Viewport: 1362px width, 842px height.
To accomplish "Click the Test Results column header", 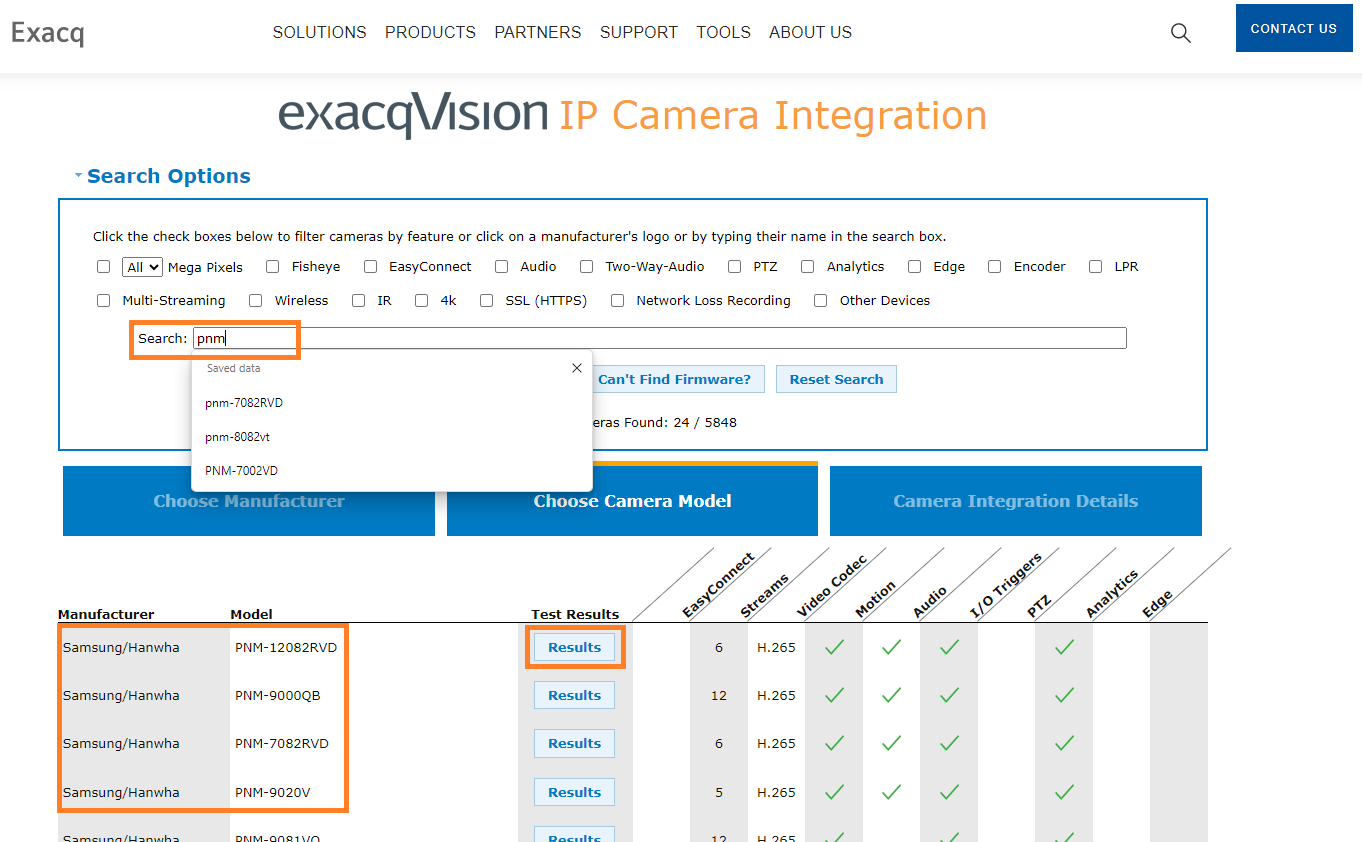I will (575, 614).
